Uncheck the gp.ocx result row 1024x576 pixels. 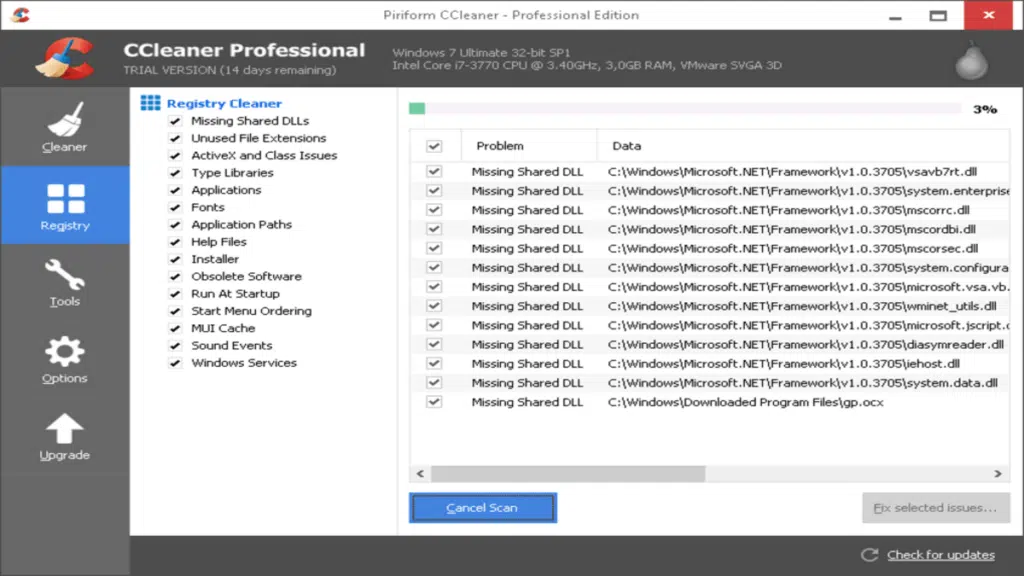(434, 401)
